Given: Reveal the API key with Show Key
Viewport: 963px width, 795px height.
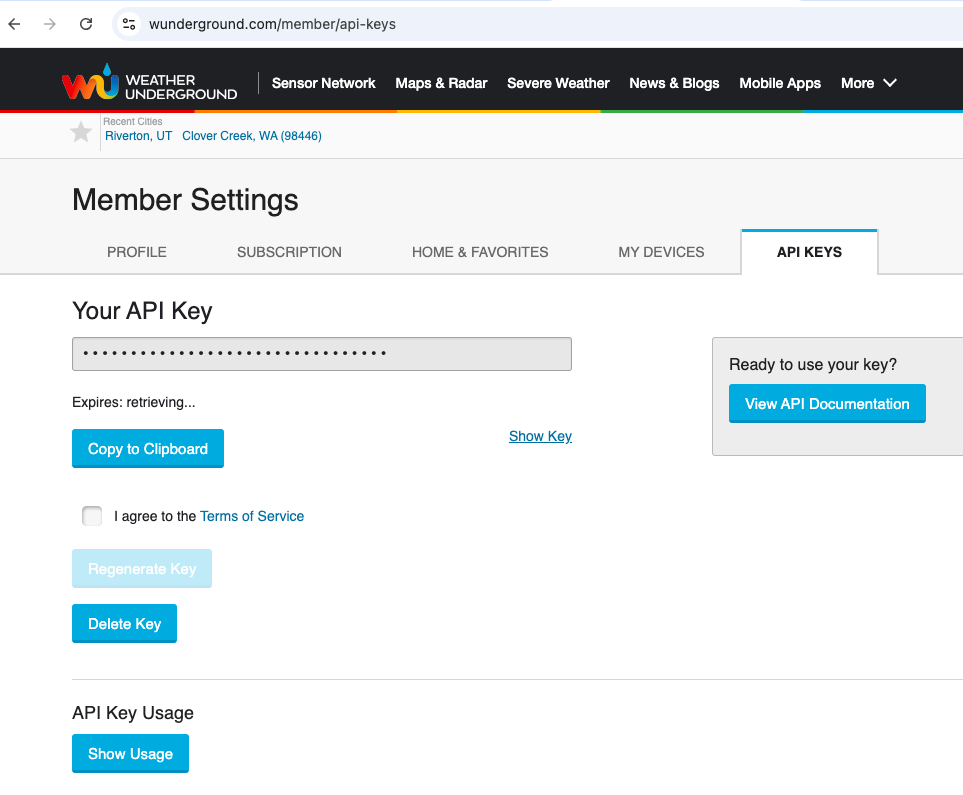Looking at the screenshot, I should pyautogui.click(x=540, y=436).
